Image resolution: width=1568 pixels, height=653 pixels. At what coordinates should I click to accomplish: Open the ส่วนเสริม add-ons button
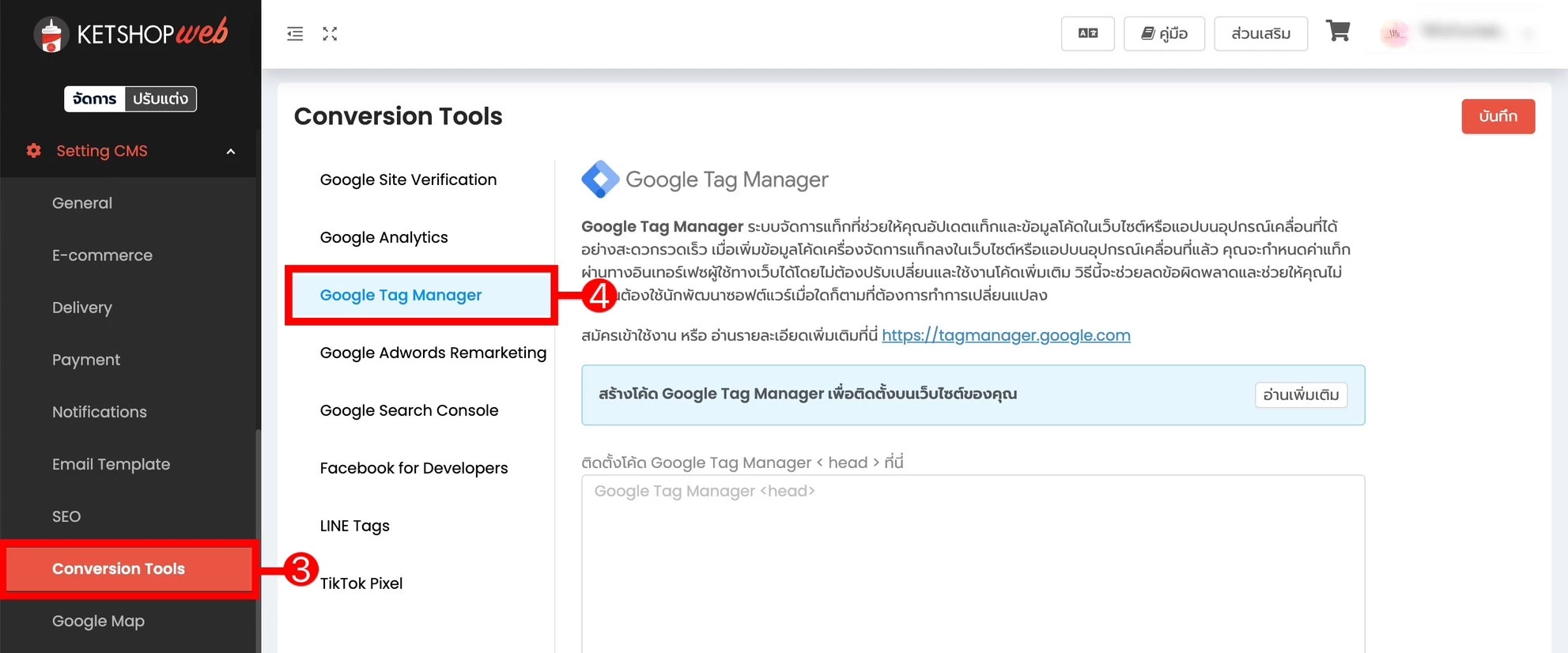point(1260,33)
